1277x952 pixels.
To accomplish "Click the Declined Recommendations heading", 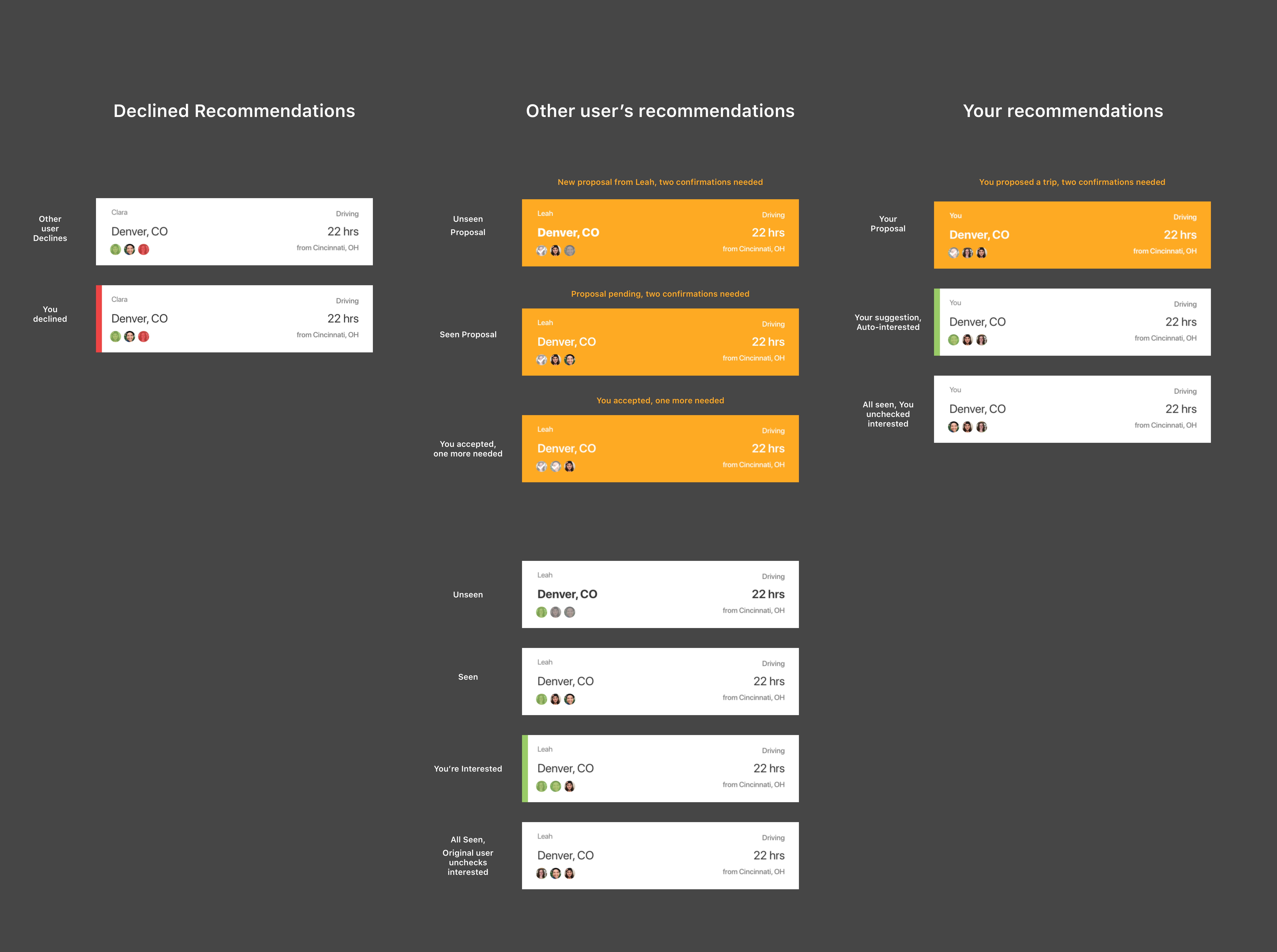I will 234,111.
